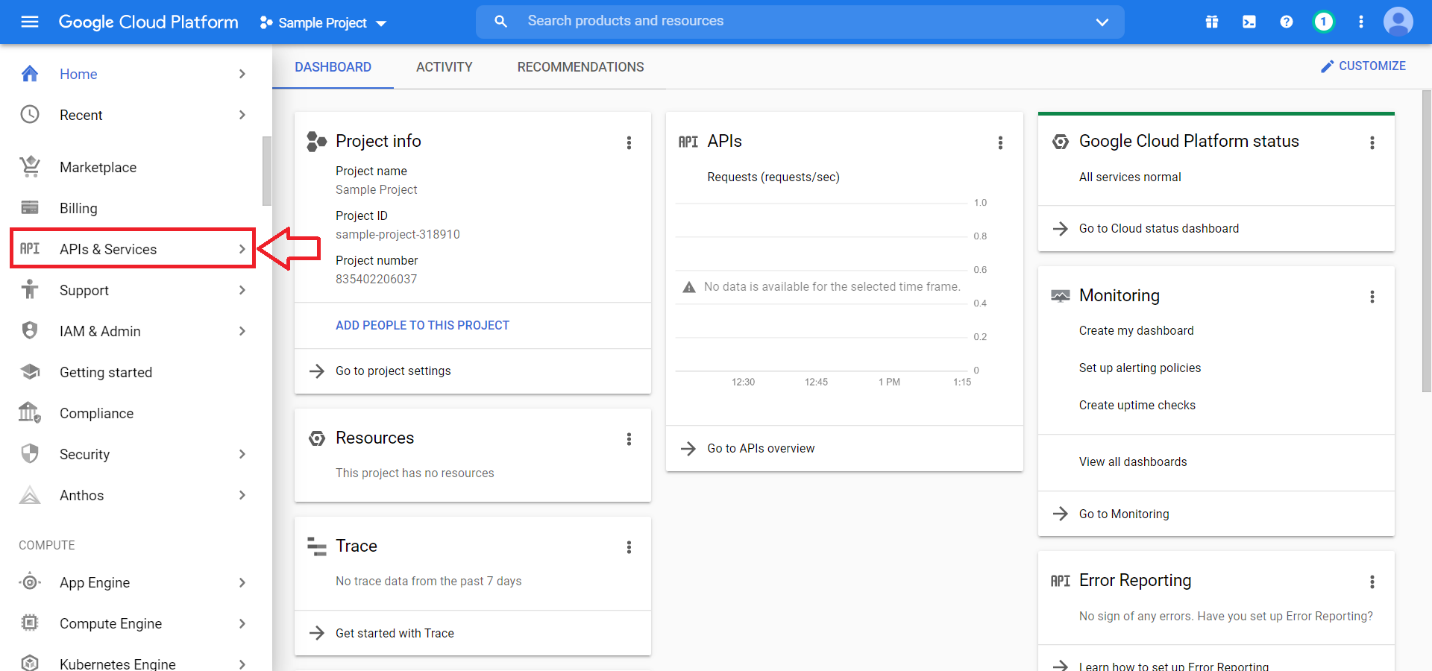The width and height of the screenshot is (1432, 671).
Task: Click View all dashboards link
Action: pos(1133,462)
